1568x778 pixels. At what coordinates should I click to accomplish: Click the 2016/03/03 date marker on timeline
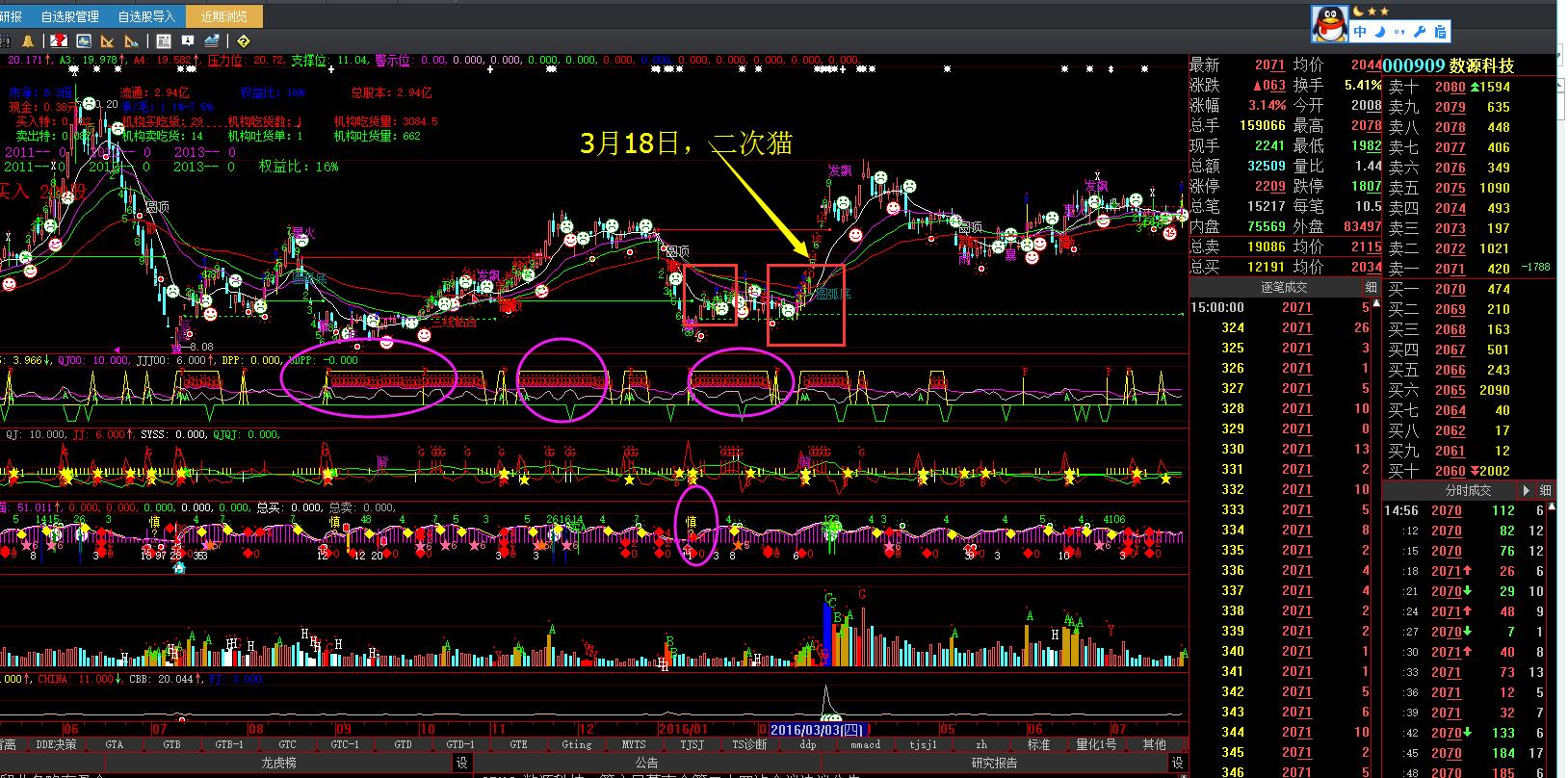click(817, 730)
